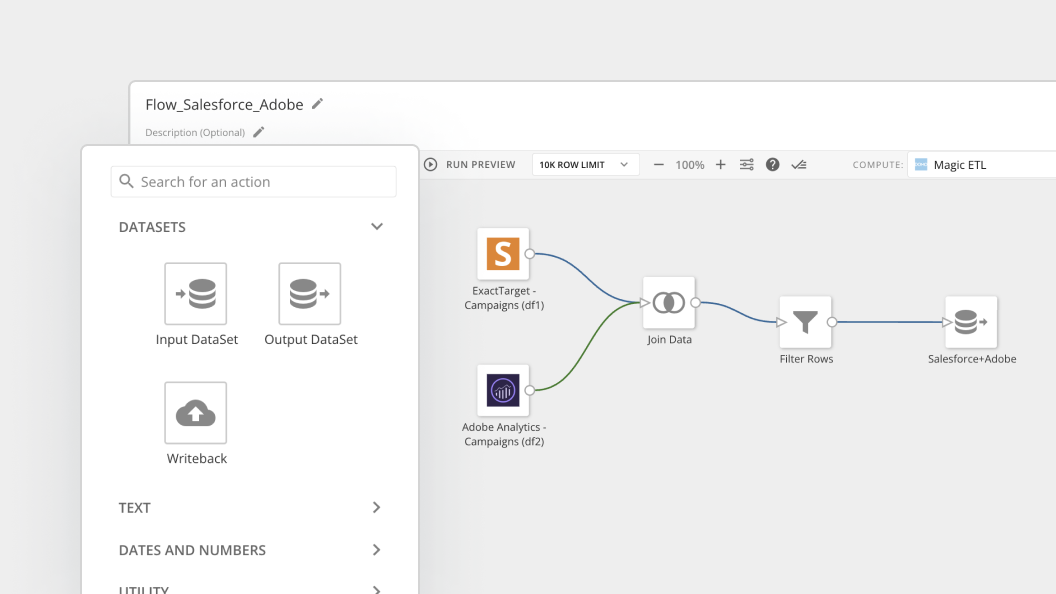Screen dimensions: 1056x594
Task: Expand the DATES AND NUMBERS section
Action: pyautogui.click(x=376, y=550)
